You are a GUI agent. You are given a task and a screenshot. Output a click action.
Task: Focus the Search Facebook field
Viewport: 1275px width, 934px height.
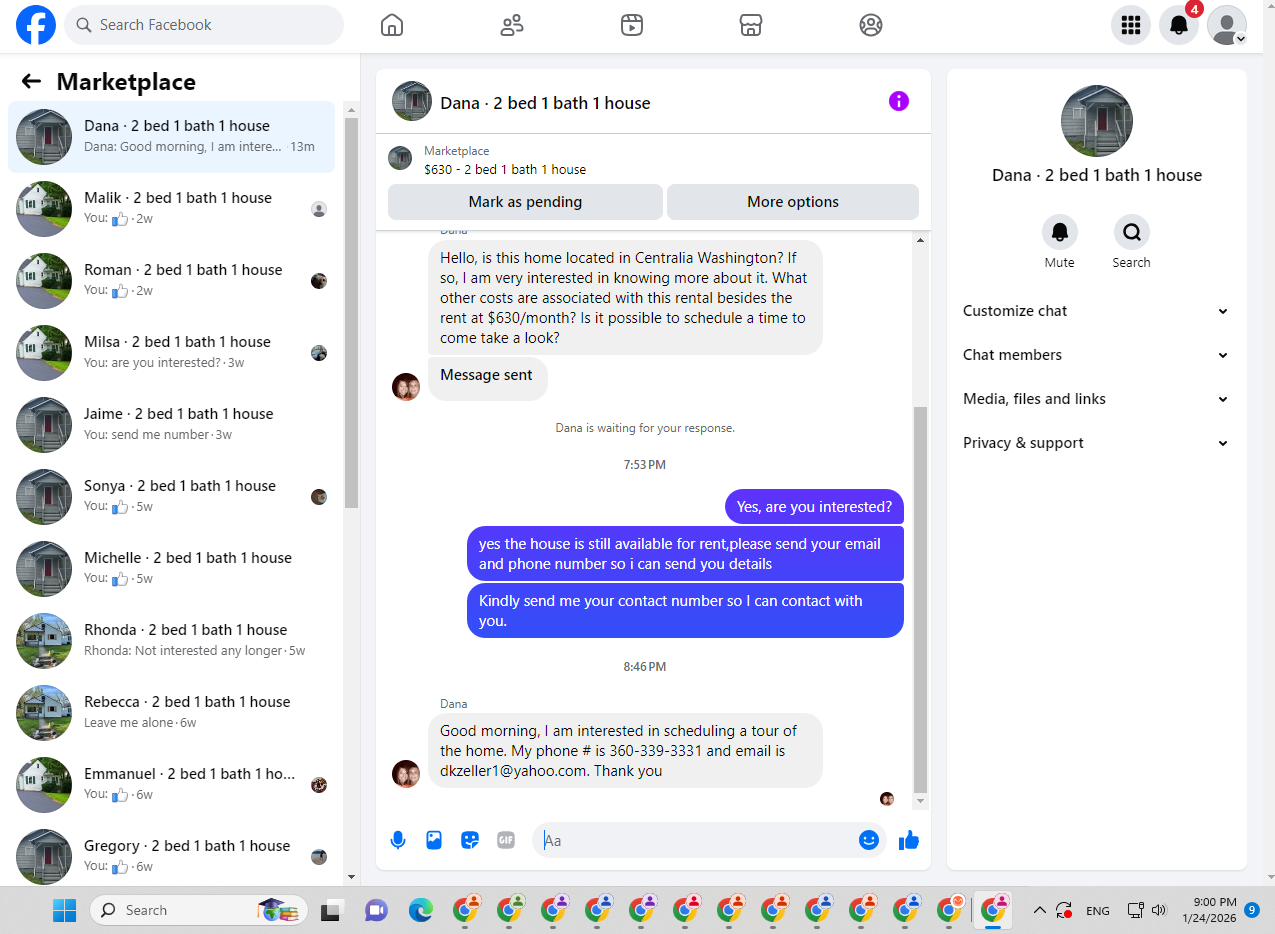pyautogui.click(x=204, y=25)
